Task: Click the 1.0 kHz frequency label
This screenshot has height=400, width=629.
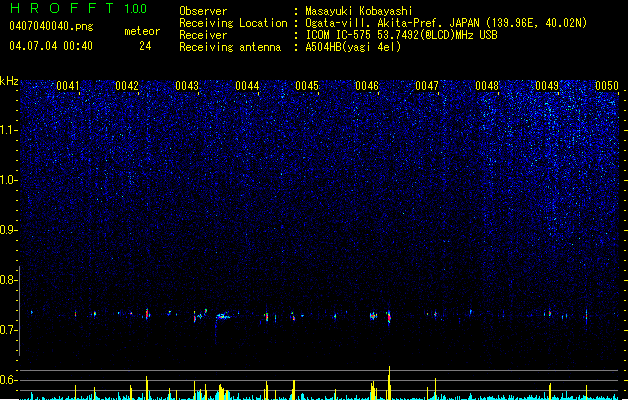Action: click(8, 180)
